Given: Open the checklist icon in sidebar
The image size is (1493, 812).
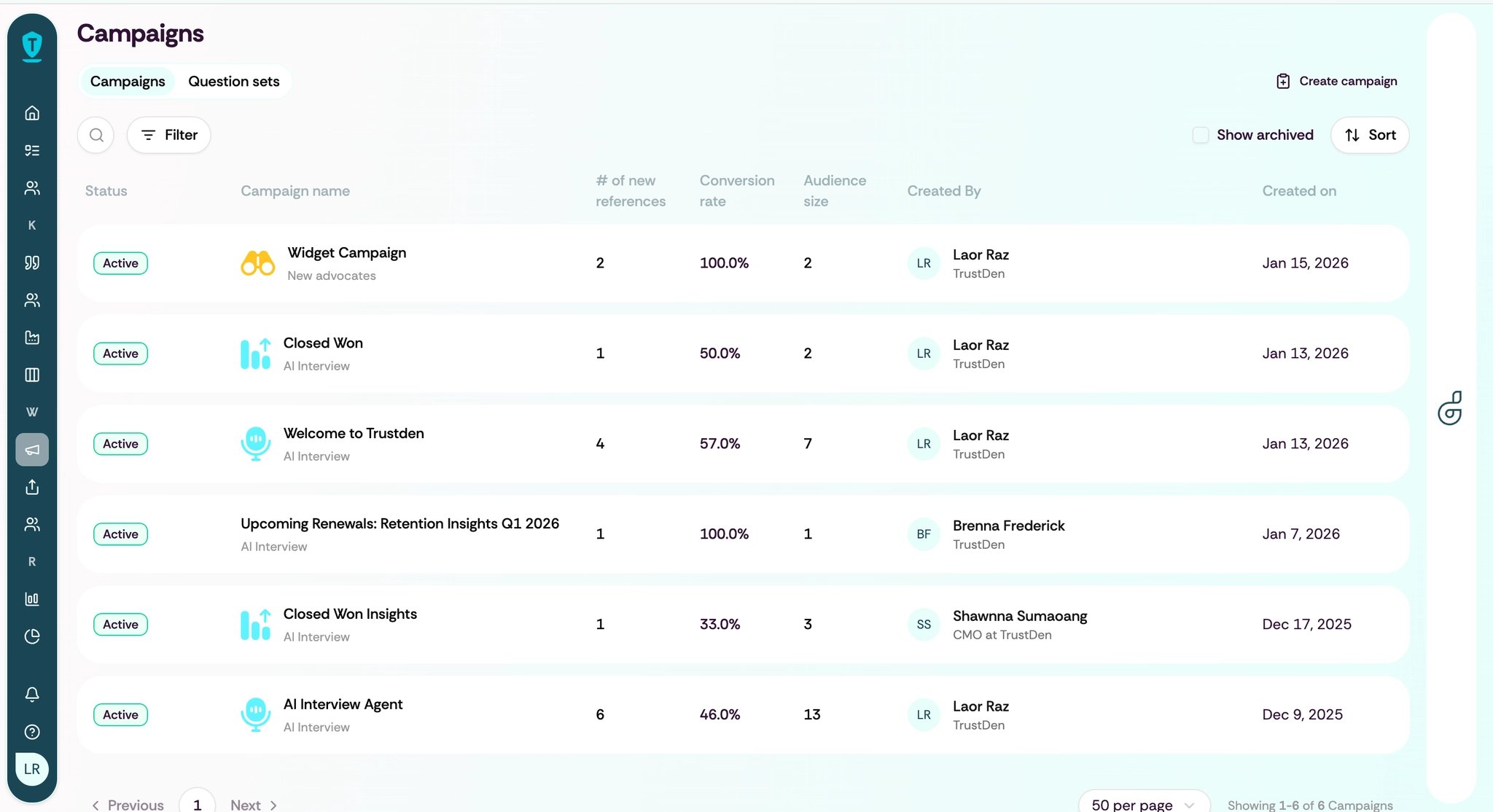Looking at the screenshot, I should [32, 150].
